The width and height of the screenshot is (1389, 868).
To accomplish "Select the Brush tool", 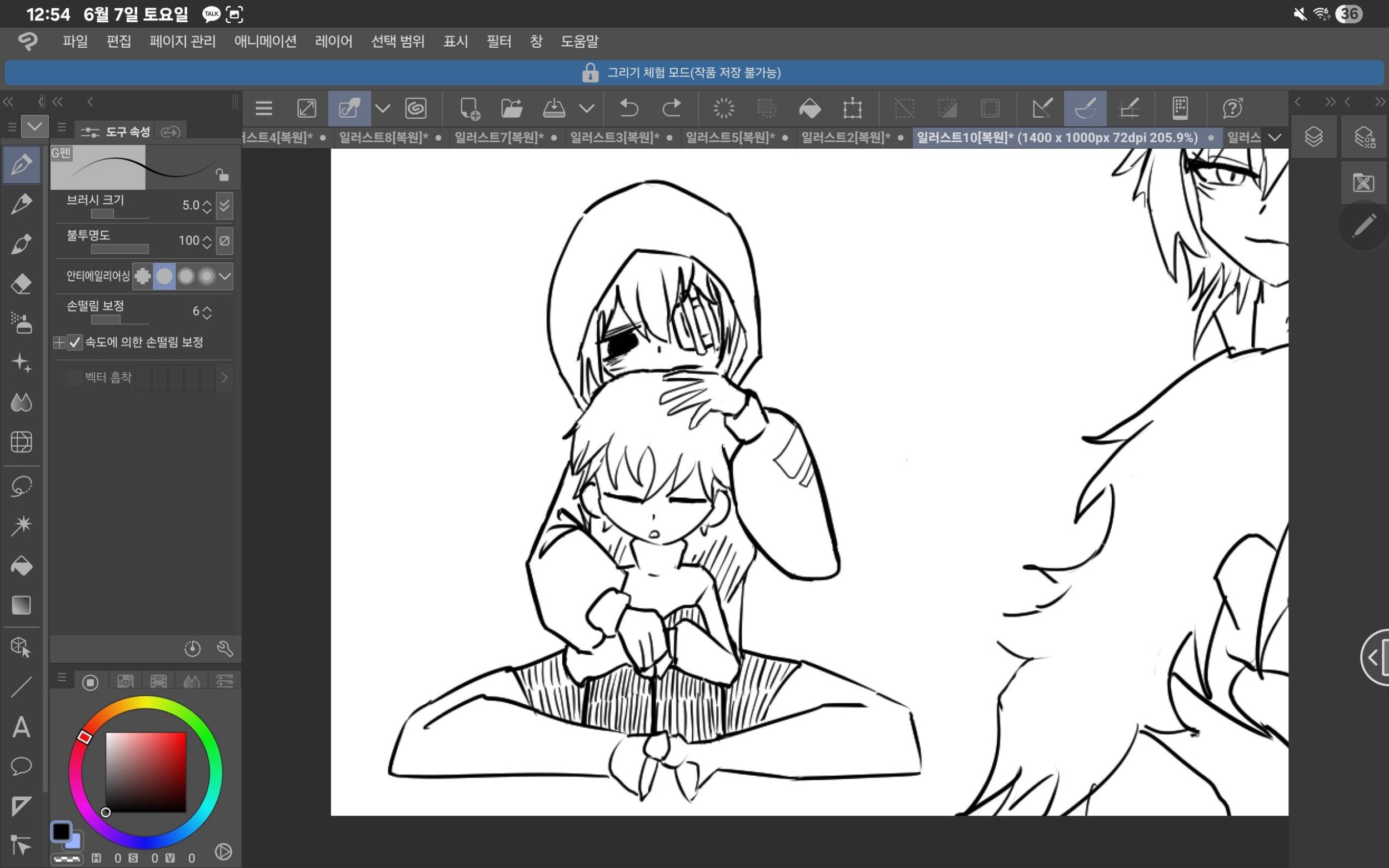I will pos(21,244).
